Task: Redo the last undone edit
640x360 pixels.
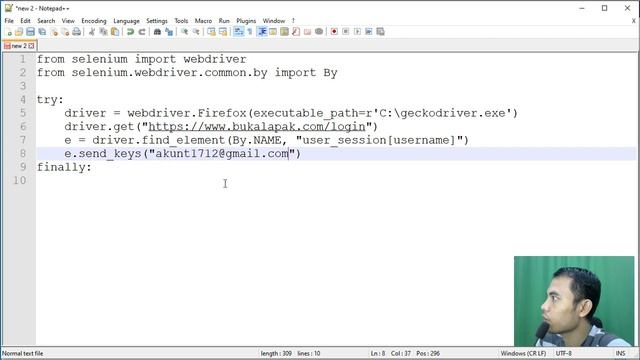Action: coord(142,32)
